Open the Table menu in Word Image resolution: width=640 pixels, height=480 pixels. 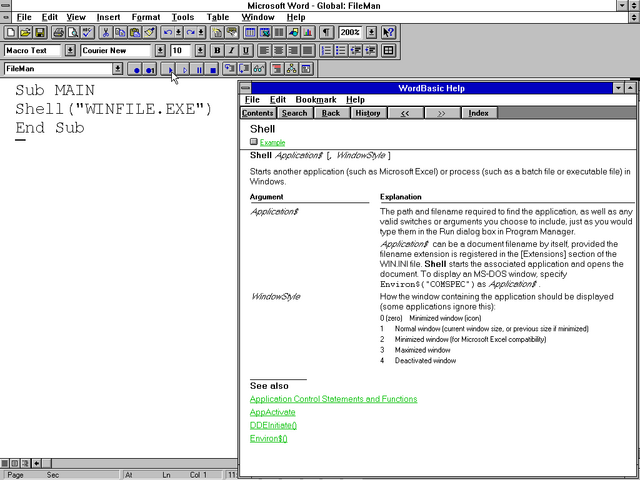click(x=218, y=17)
